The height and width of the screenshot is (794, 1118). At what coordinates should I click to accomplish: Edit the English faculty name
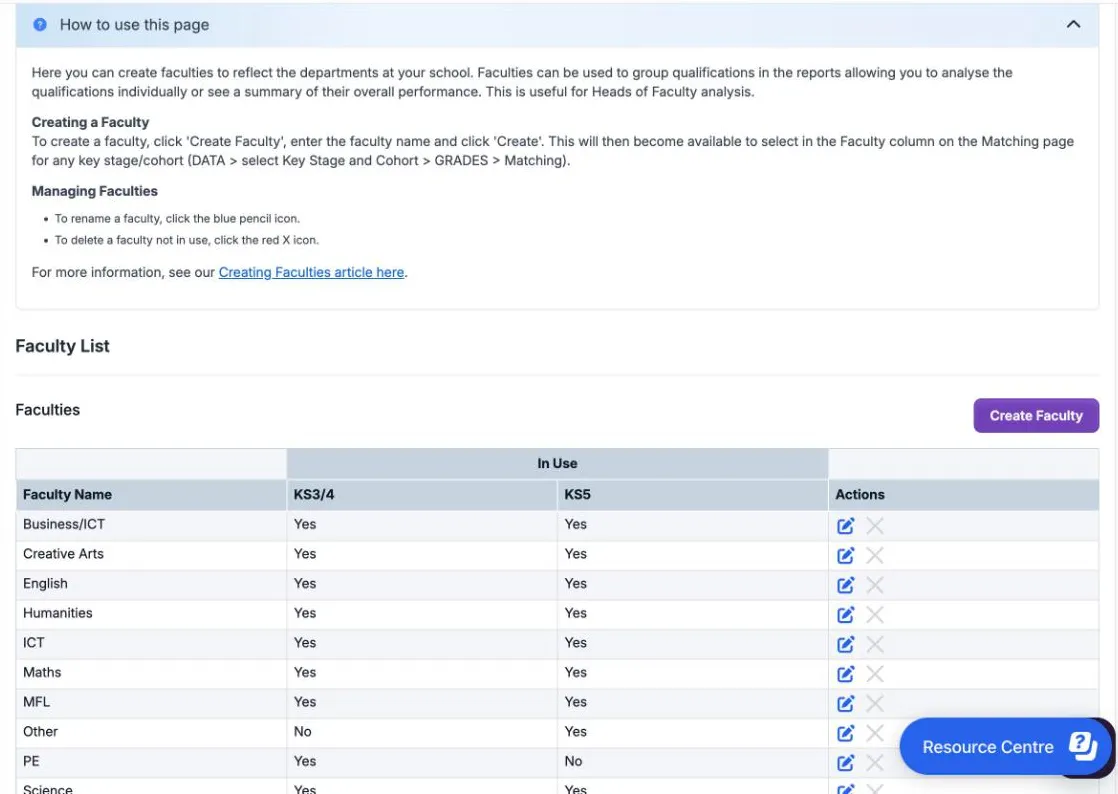[x=846, y=585]
